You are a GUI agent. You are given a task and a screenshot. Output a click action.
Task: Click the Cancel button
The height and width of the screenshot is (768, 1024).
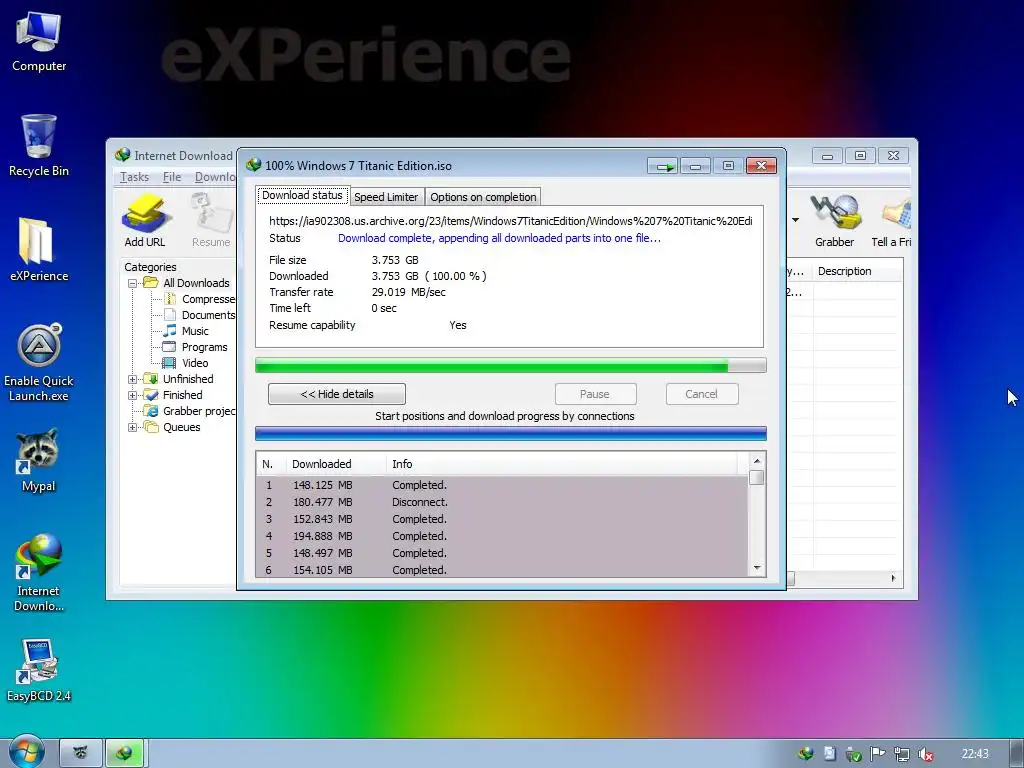[701, 394]
